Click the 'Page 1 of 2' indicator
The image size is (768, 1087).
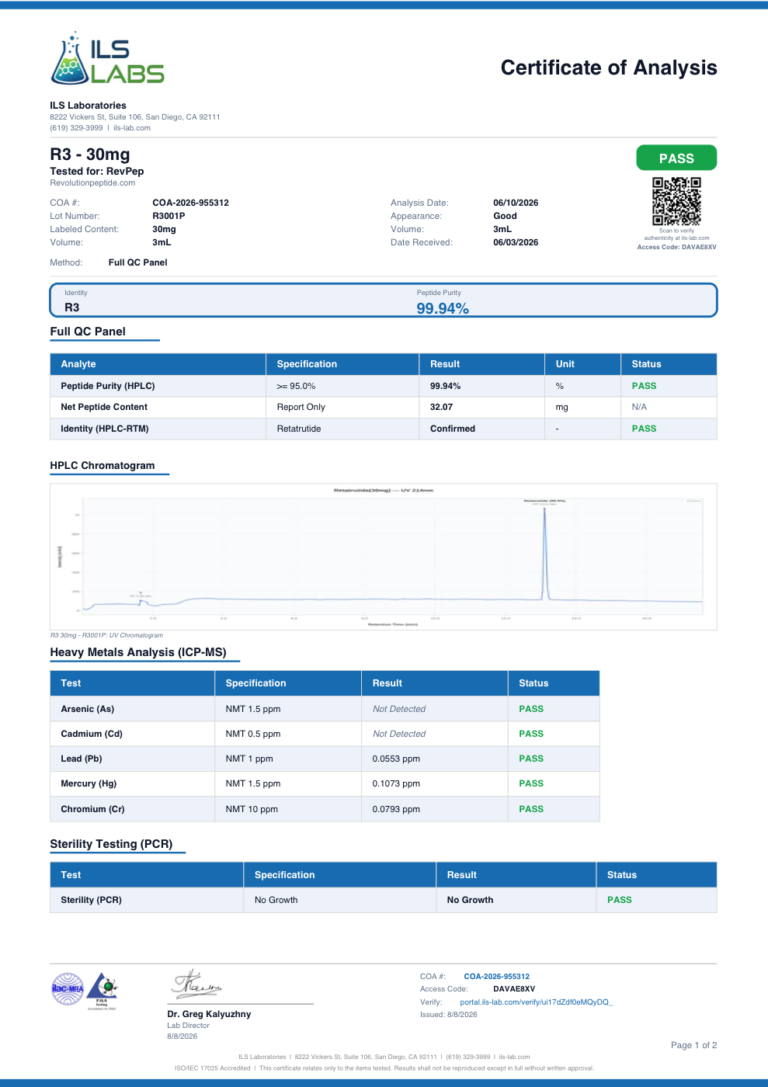(x=694, y=1045)
